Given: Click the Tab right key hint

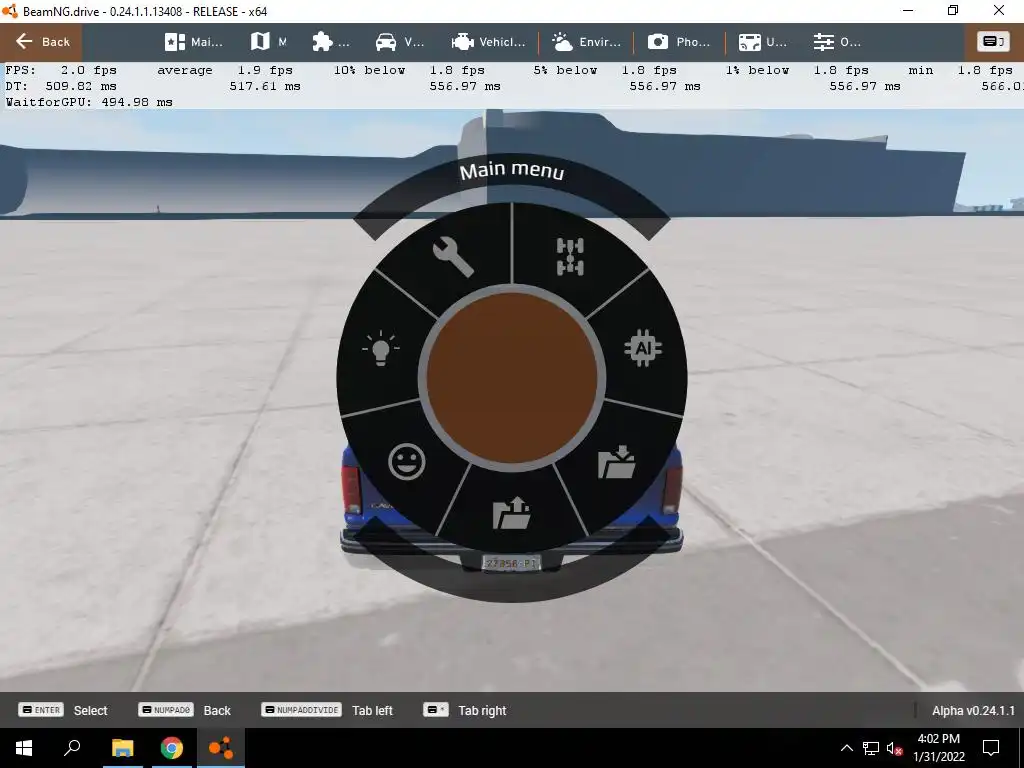Looking at the screenshot, I should click(x=464, y=710).
